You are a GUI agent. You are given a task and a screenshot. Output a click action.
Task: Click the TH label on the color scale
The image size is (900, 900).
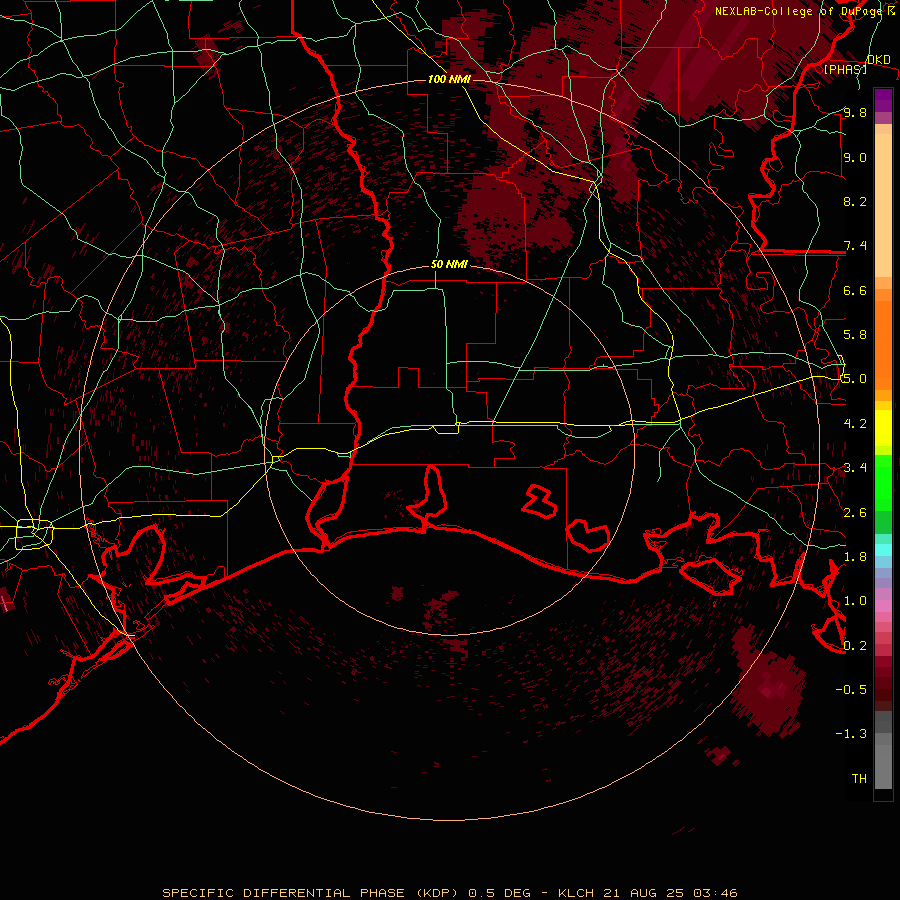(859, 778)
